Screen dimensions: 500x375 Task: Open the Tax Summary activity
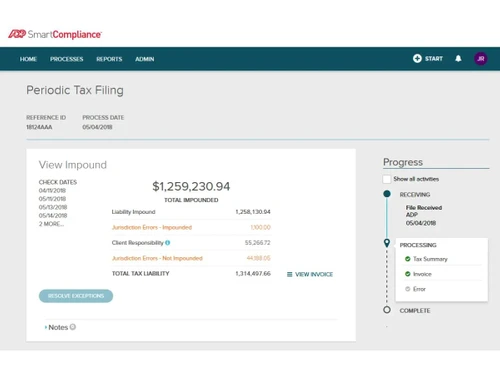[430, 259]
